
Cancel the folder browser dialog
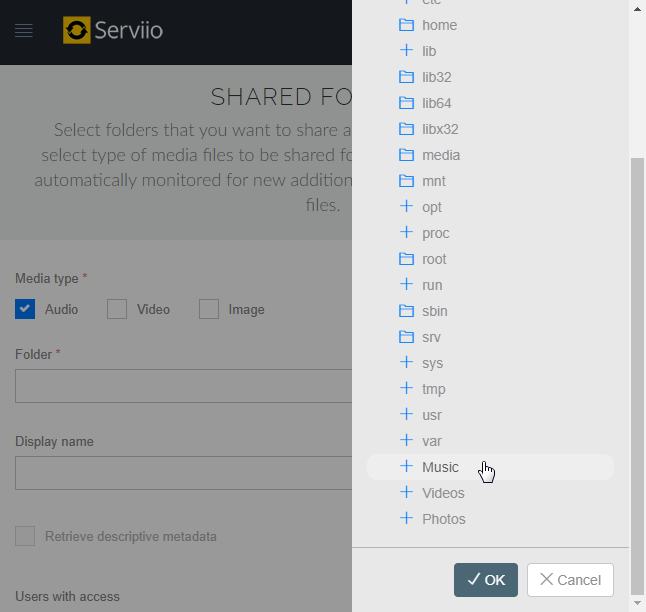(x=570, y=580)
